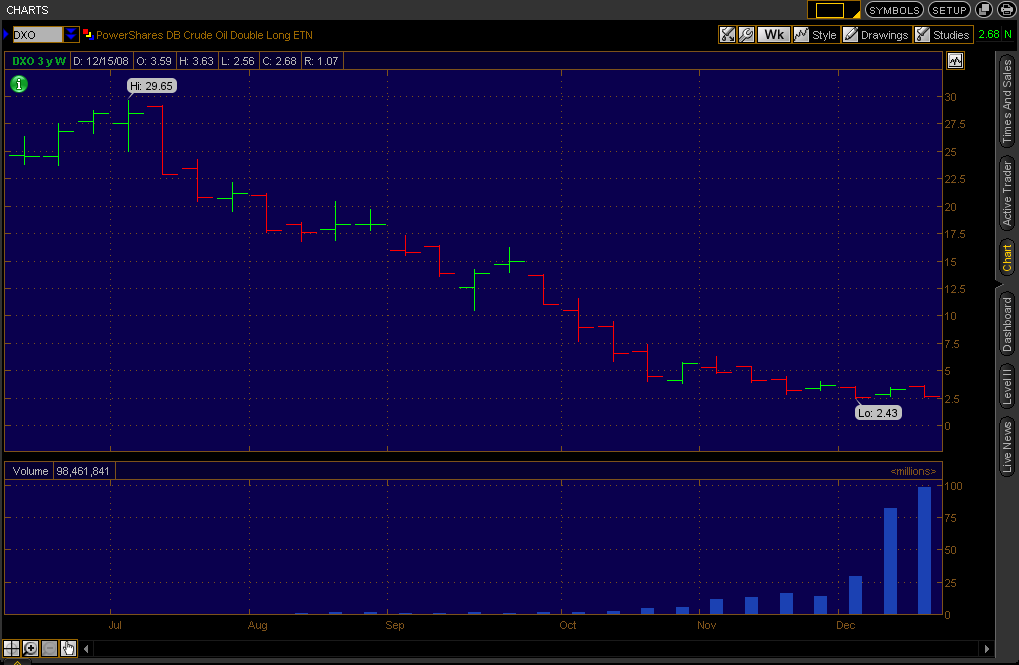Click the scroll left arrow
This screenshot has height=665, width=1019.
[86, 648]
